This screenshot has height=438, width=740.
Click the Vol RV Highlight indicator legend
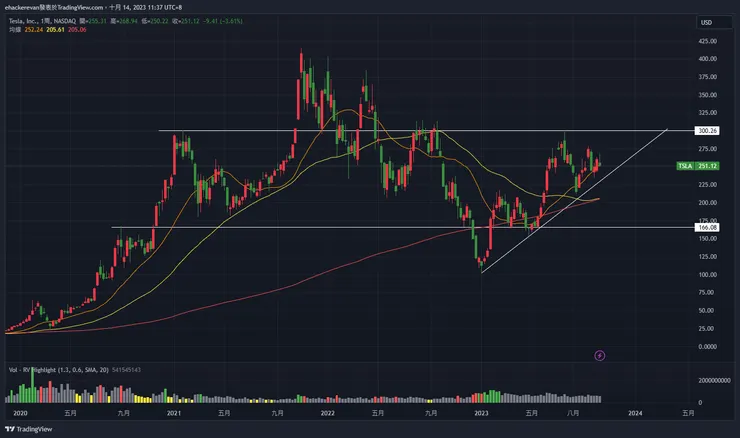[59, 370]
